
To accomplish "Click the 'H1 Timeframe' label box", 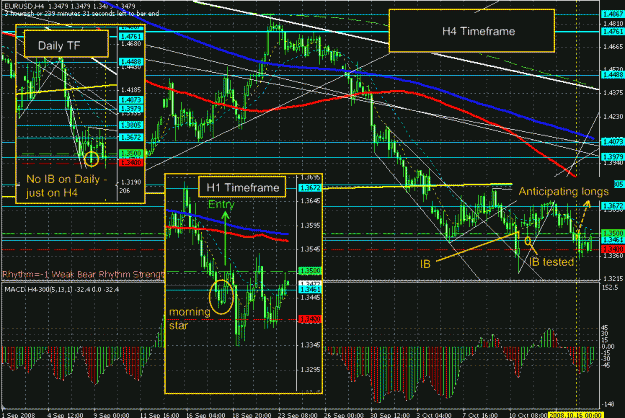I will [x=242, y=187].
